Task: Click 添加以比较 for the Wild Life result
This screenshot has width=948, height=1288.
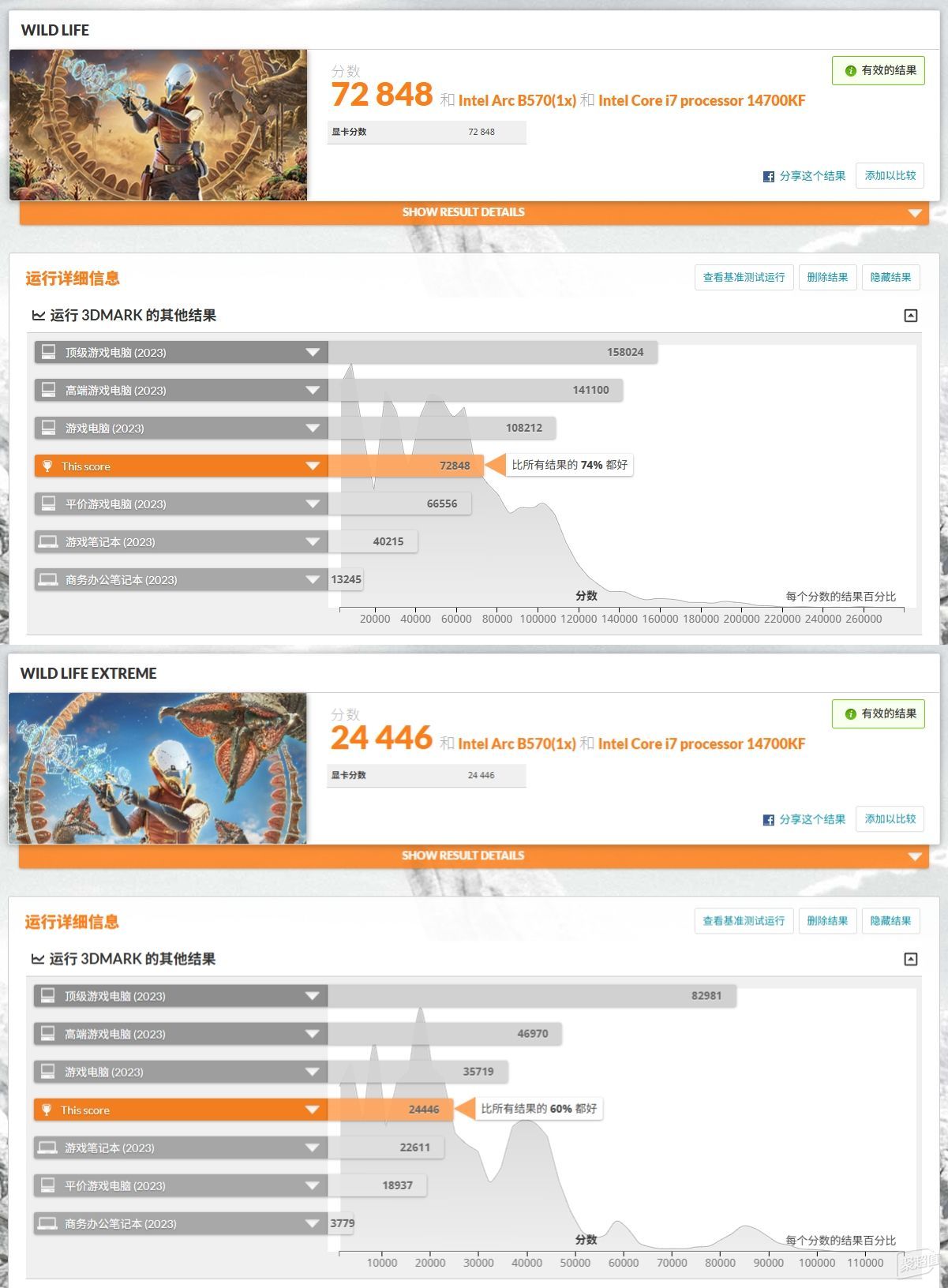Action: point(890,176)
